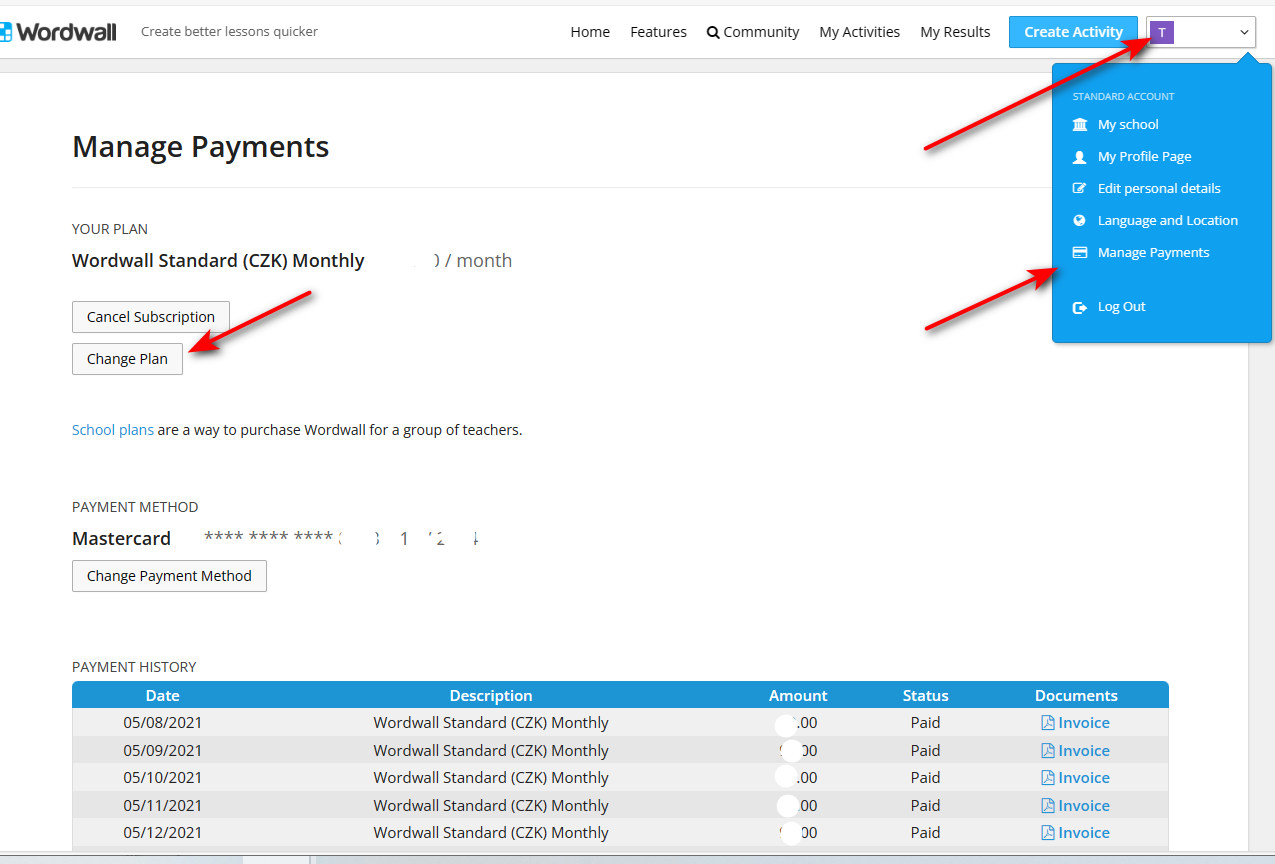Open the School plans link
Screen dimensions: 1275x864
[113, 430]
